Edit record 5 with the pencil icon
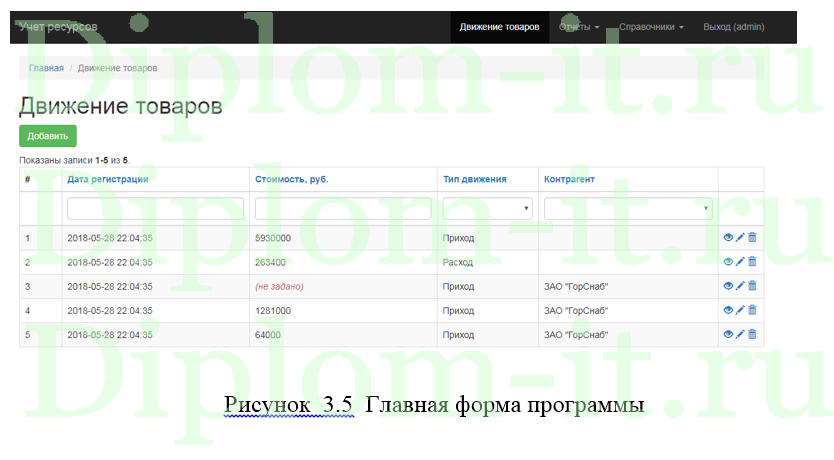This screenshot has width=834, height=460. click(x=740, y=334)
